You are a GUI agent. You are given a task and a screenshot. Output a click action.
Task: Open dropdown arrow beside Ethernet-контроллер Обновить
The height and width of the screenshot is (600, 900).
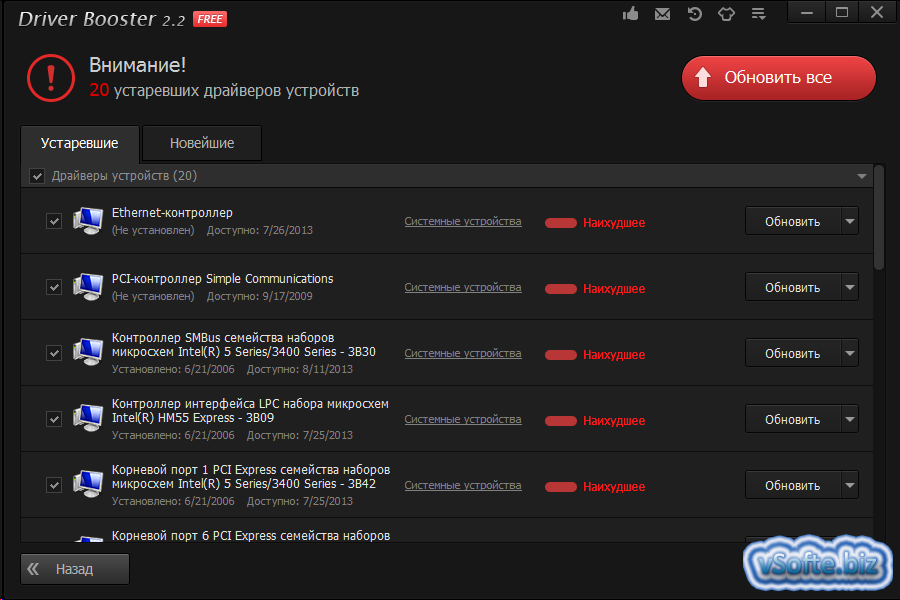point(850,221)
